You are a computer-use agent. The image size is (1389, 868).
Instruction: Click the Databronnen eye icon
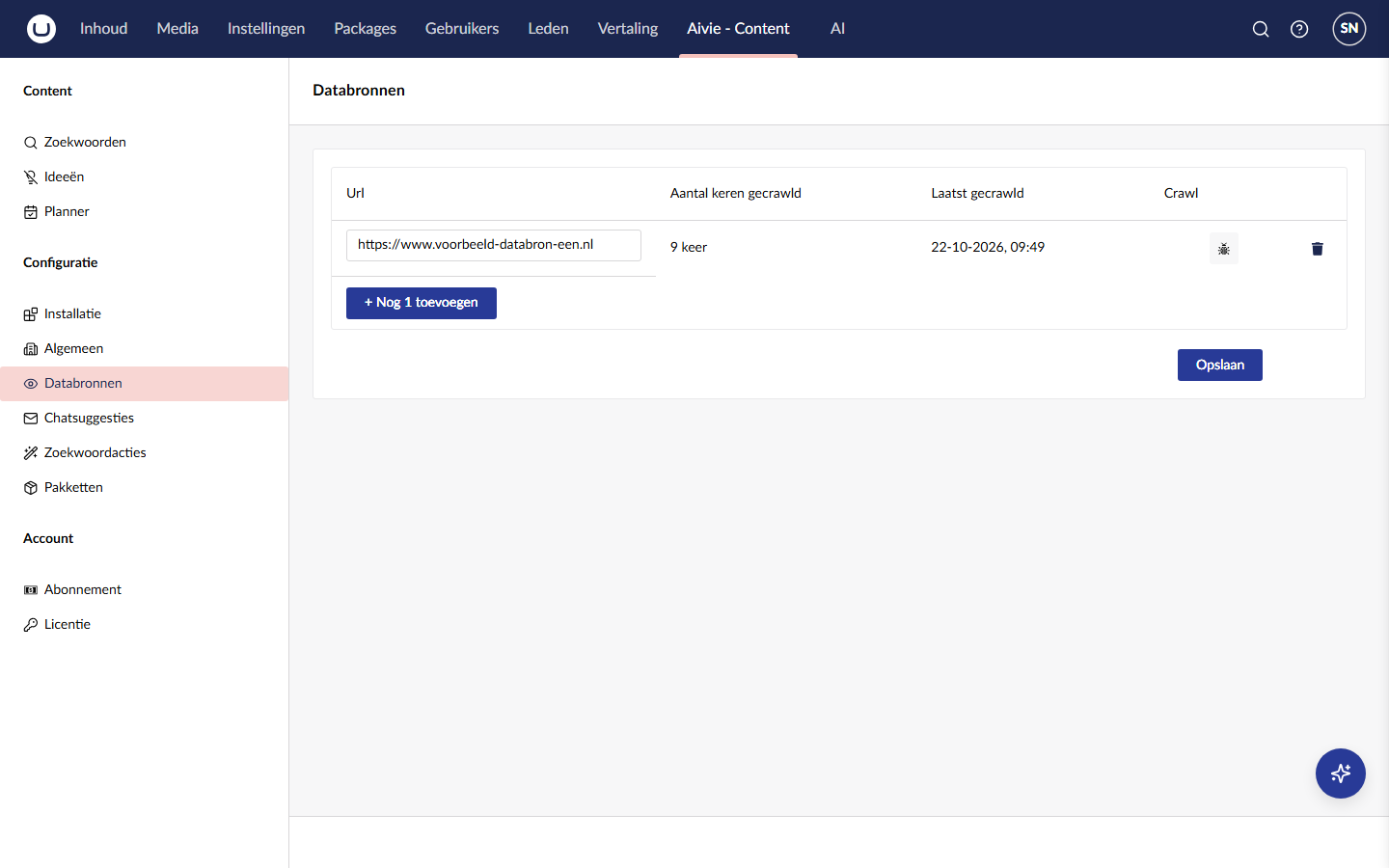31,384
